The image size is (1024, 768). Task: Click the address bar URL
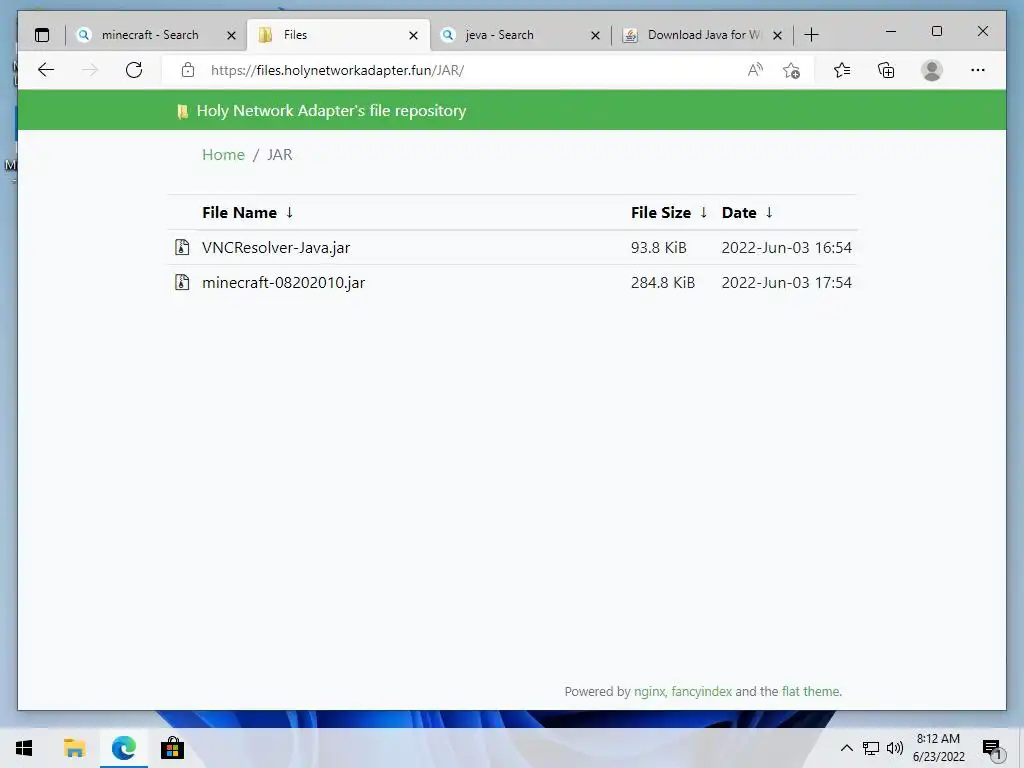click(337, 71)
